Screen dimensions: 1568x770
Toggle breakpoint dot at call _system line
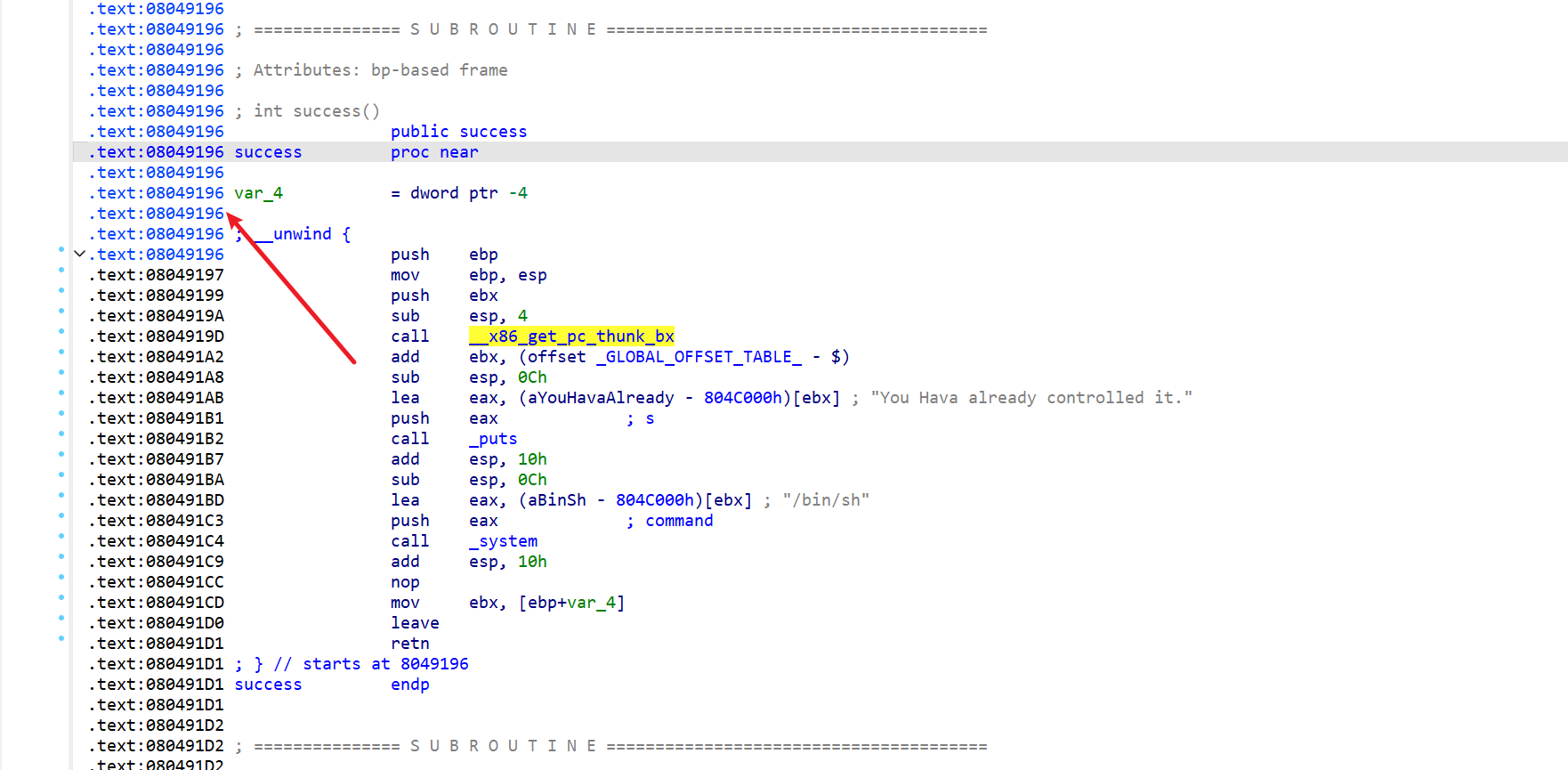(x=61, y=536)
